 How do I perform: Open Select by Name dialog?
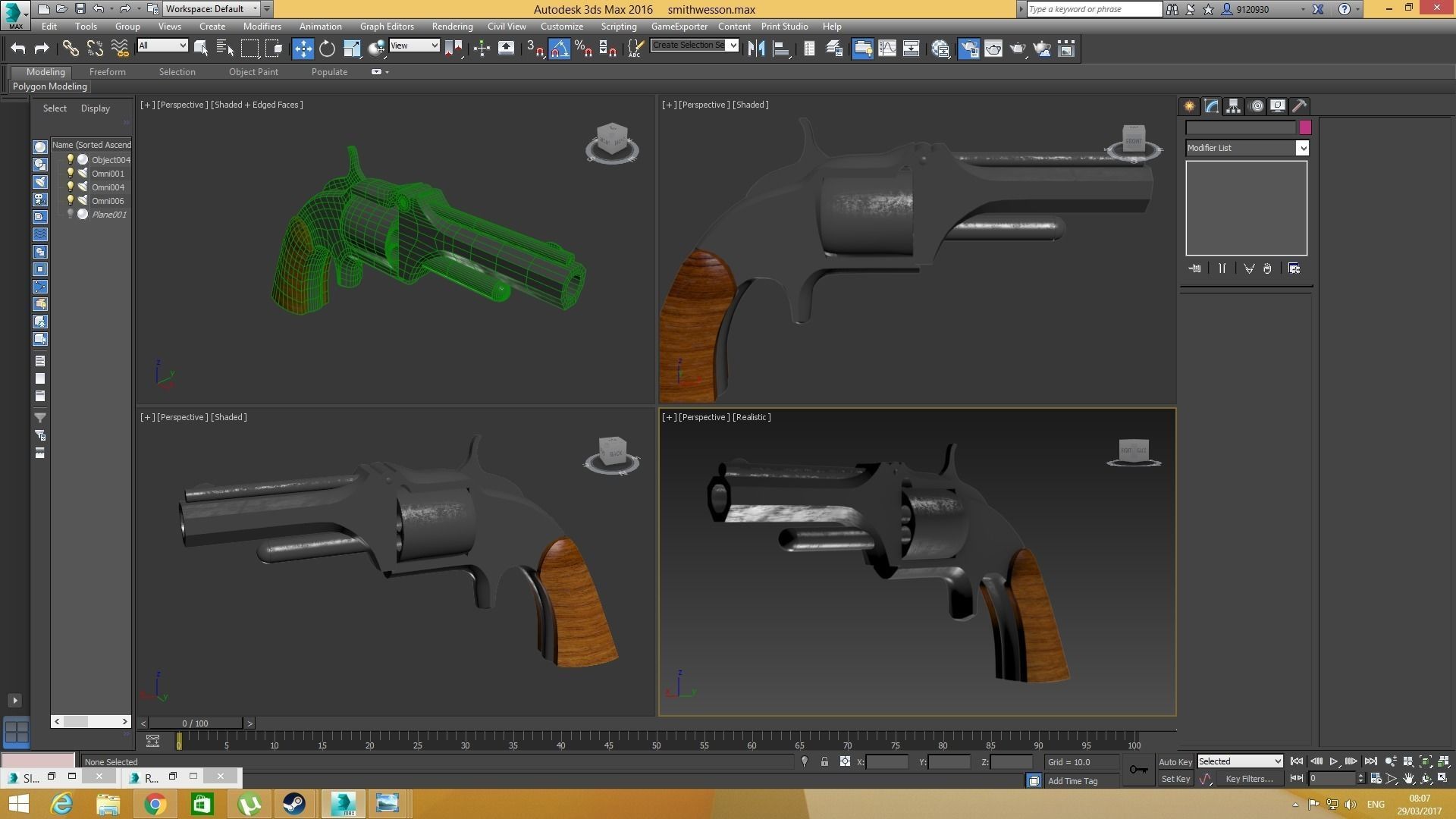(225, 49)
